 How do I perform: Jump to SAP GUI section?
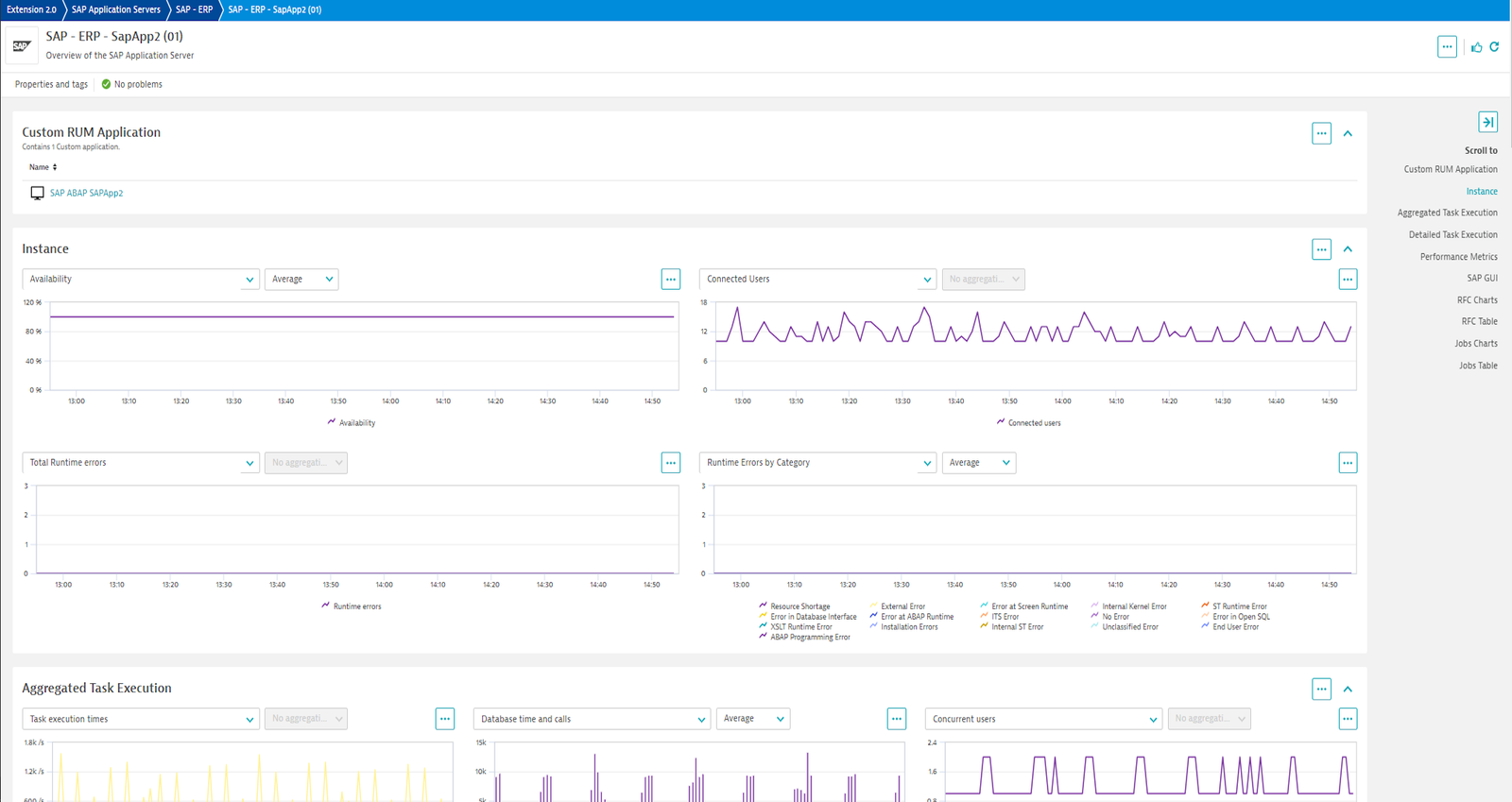click(1482, 278)
